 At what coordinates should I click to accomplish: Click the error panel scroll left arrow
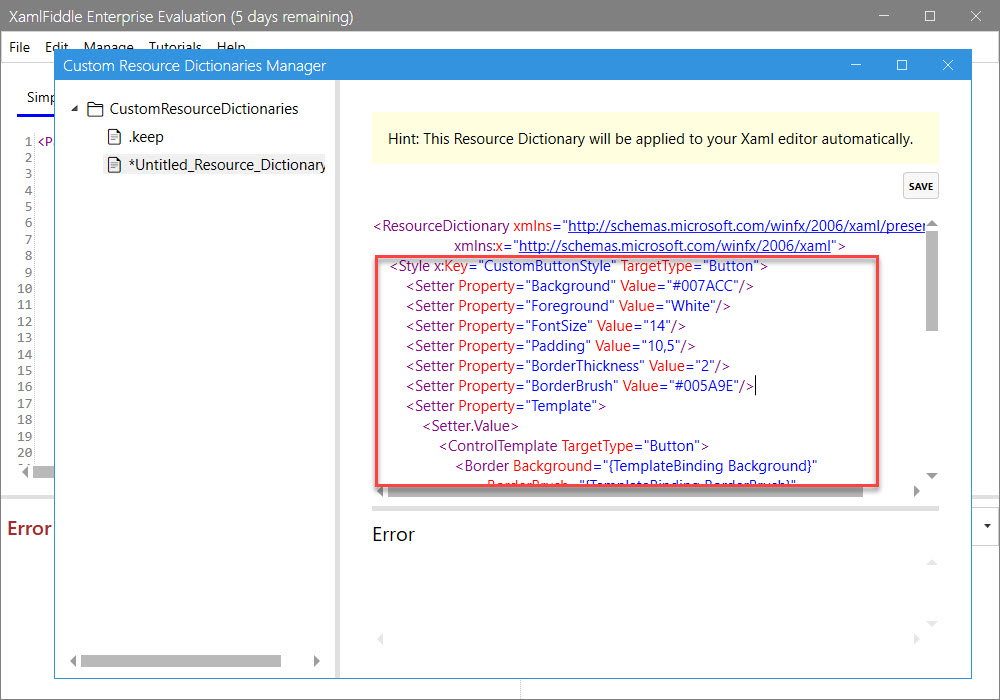(380, 639)
